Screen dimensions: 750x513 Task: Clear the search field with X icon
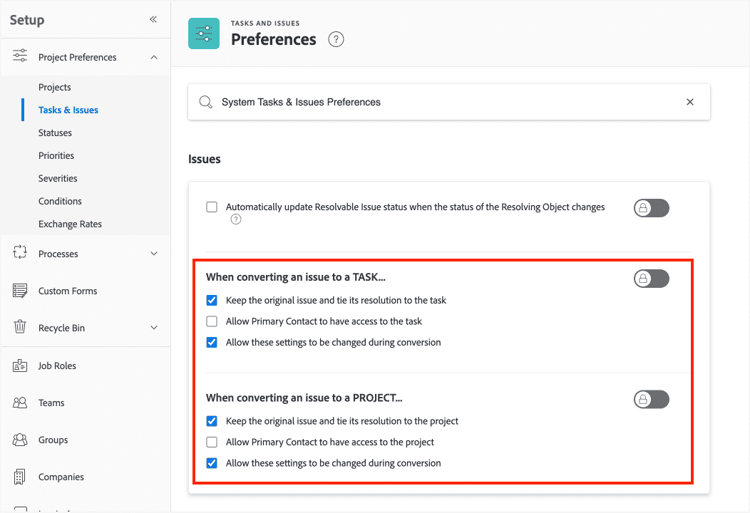[x=690, y=102]
